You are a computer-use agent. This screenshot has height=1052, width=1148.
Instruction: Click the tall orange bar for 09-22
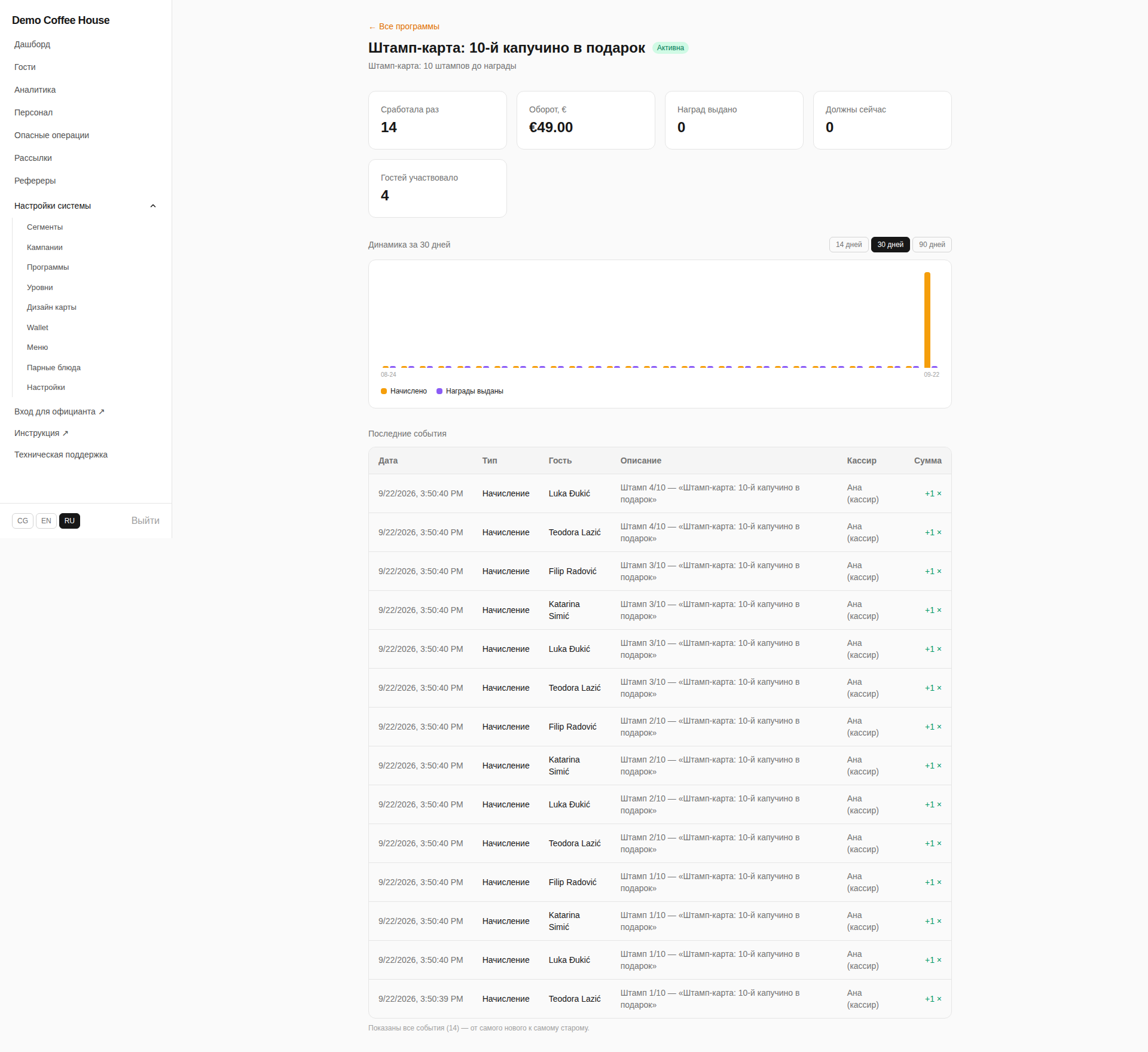[x=927, y=320]
